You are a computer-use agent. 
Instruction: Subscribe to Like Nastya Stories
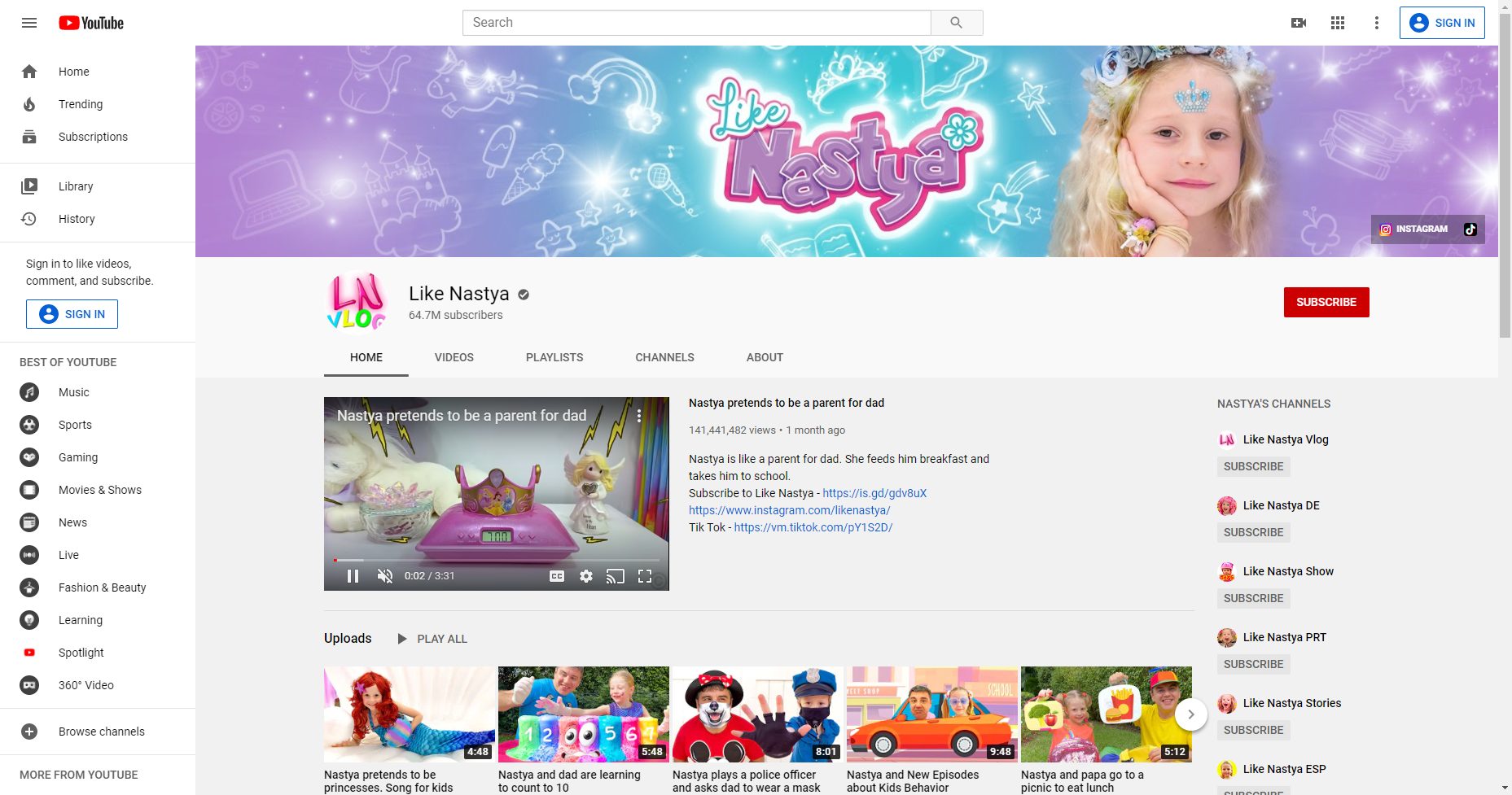1253,730
